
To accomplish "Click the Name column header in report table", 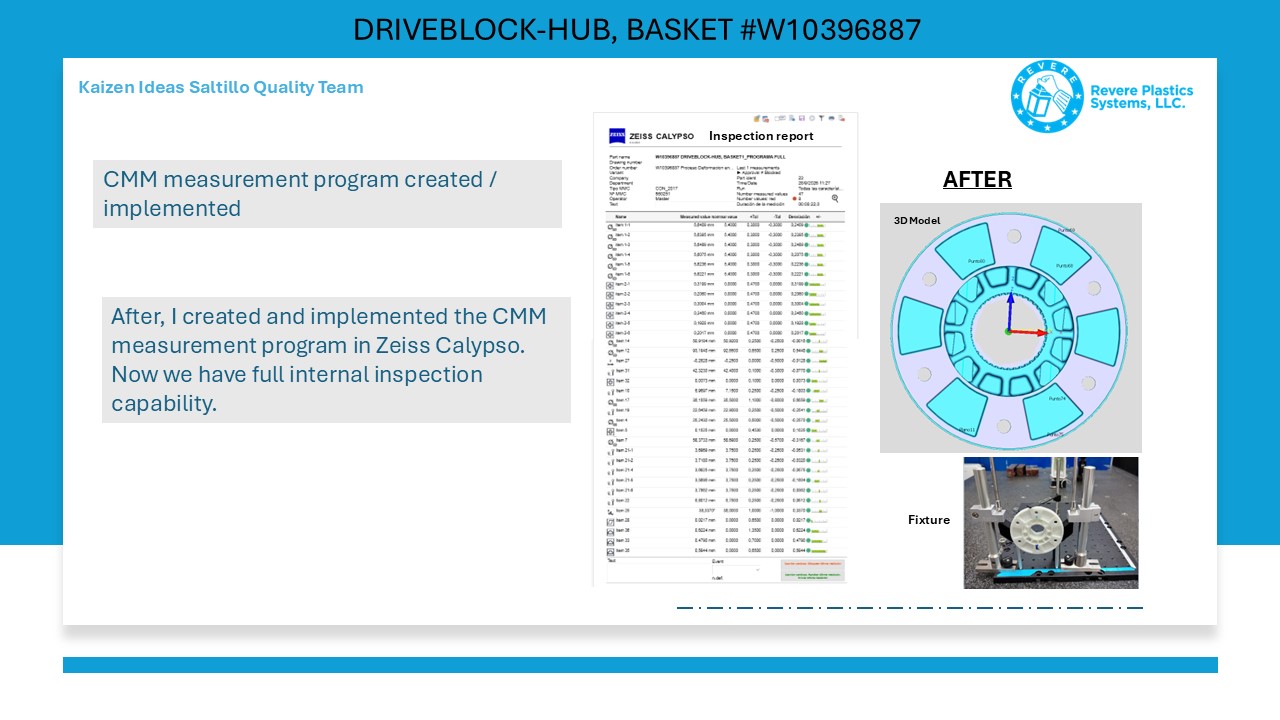I will click(x=621, y=216).
